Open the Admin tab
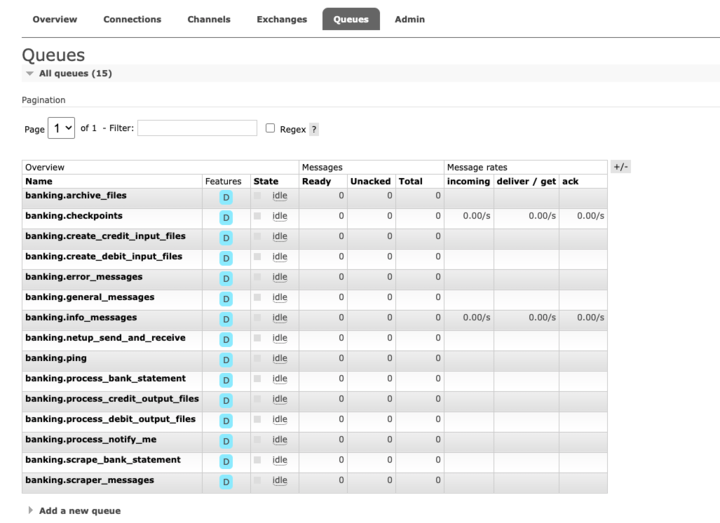This screenshot has width=720, height=523. [x=410, y=19]
